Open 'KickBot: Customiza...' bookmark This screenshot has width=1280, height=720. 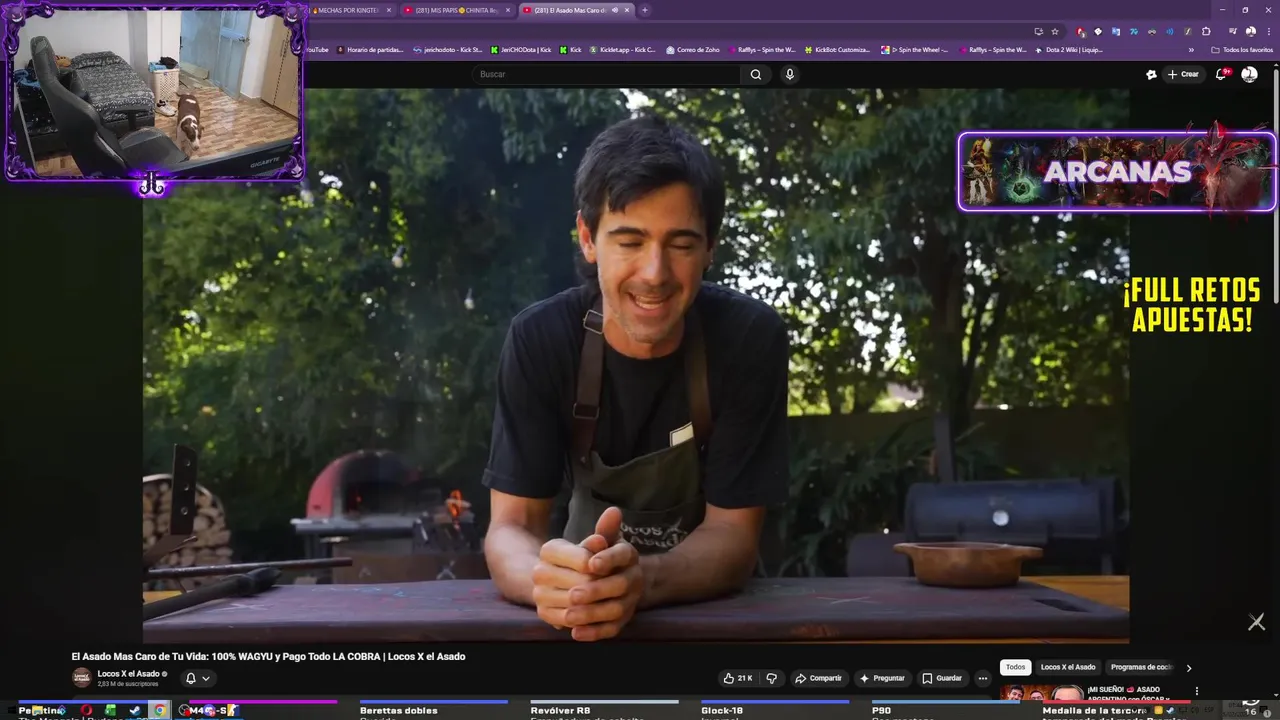point(837,50)
